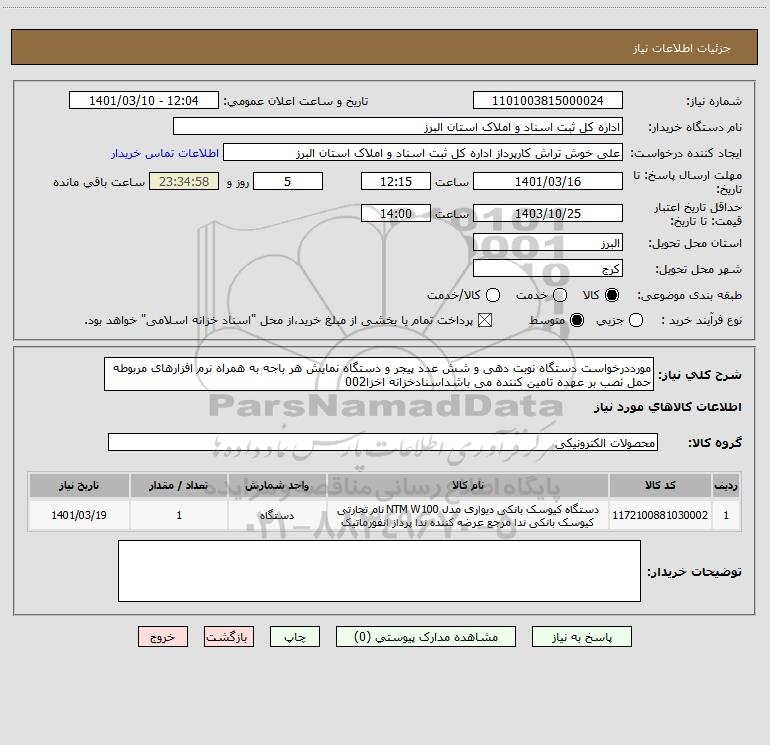Click the need date cell 1401/03/19
The width and height of the screenshot is (770, 745).
click(x=79, y=515)
